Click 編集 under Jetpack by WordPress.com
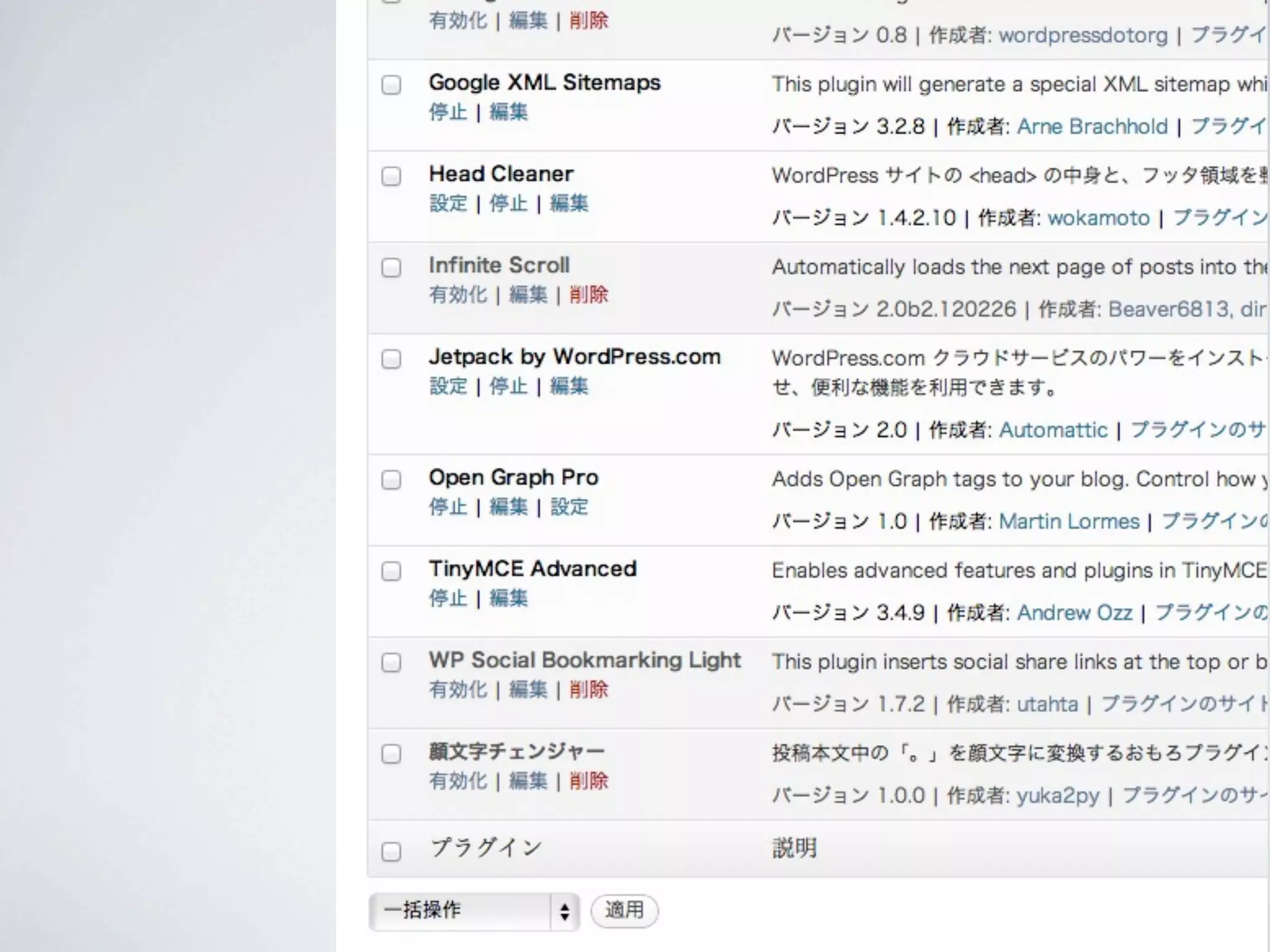Viewport: 1270px width, 952px height. [x=569, y=386]
